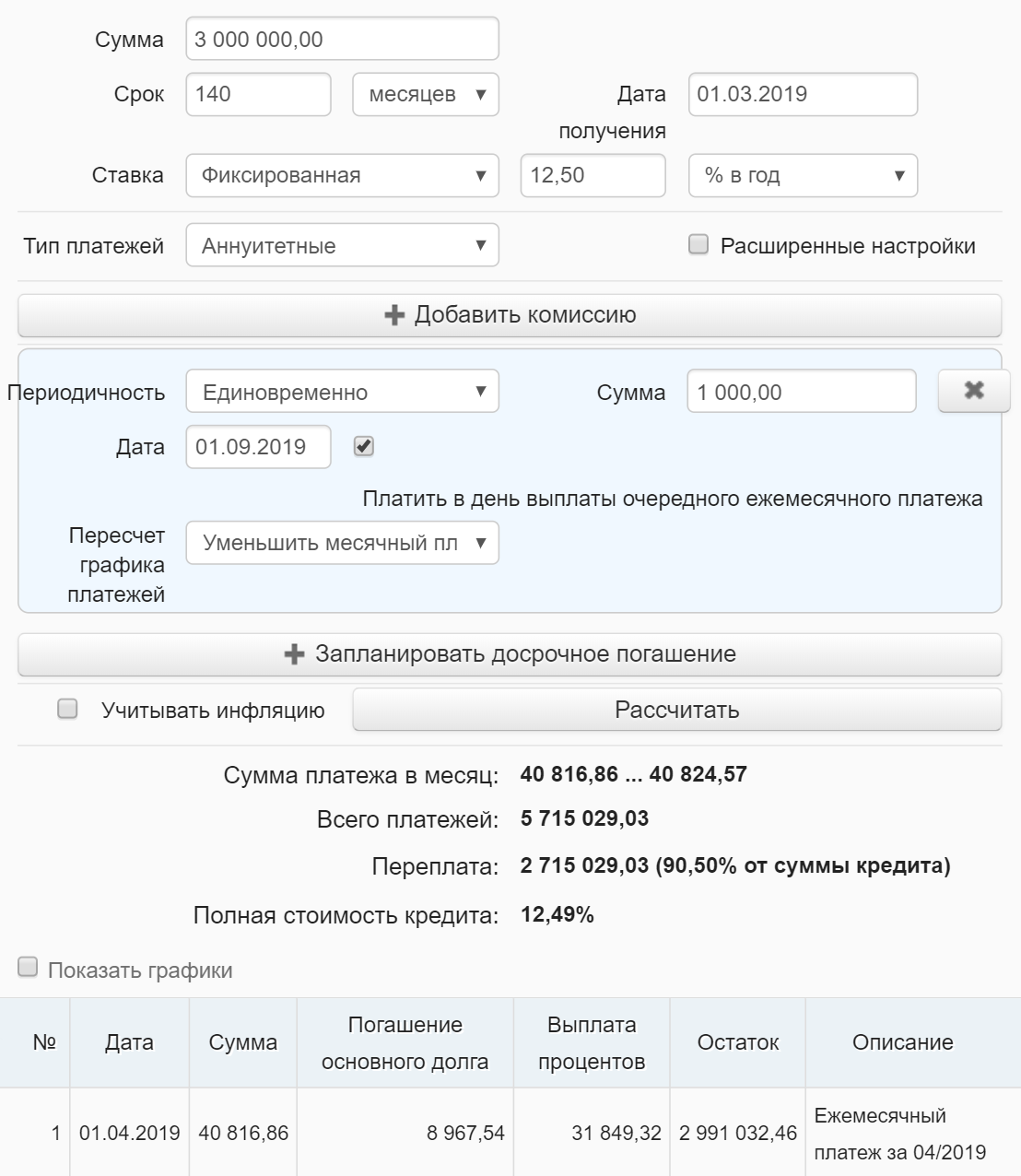Open the % в год rate unit dropdown
The height and width of the screenshot is (1176, 1021).
pyautogui.click(x=803, y=175)
